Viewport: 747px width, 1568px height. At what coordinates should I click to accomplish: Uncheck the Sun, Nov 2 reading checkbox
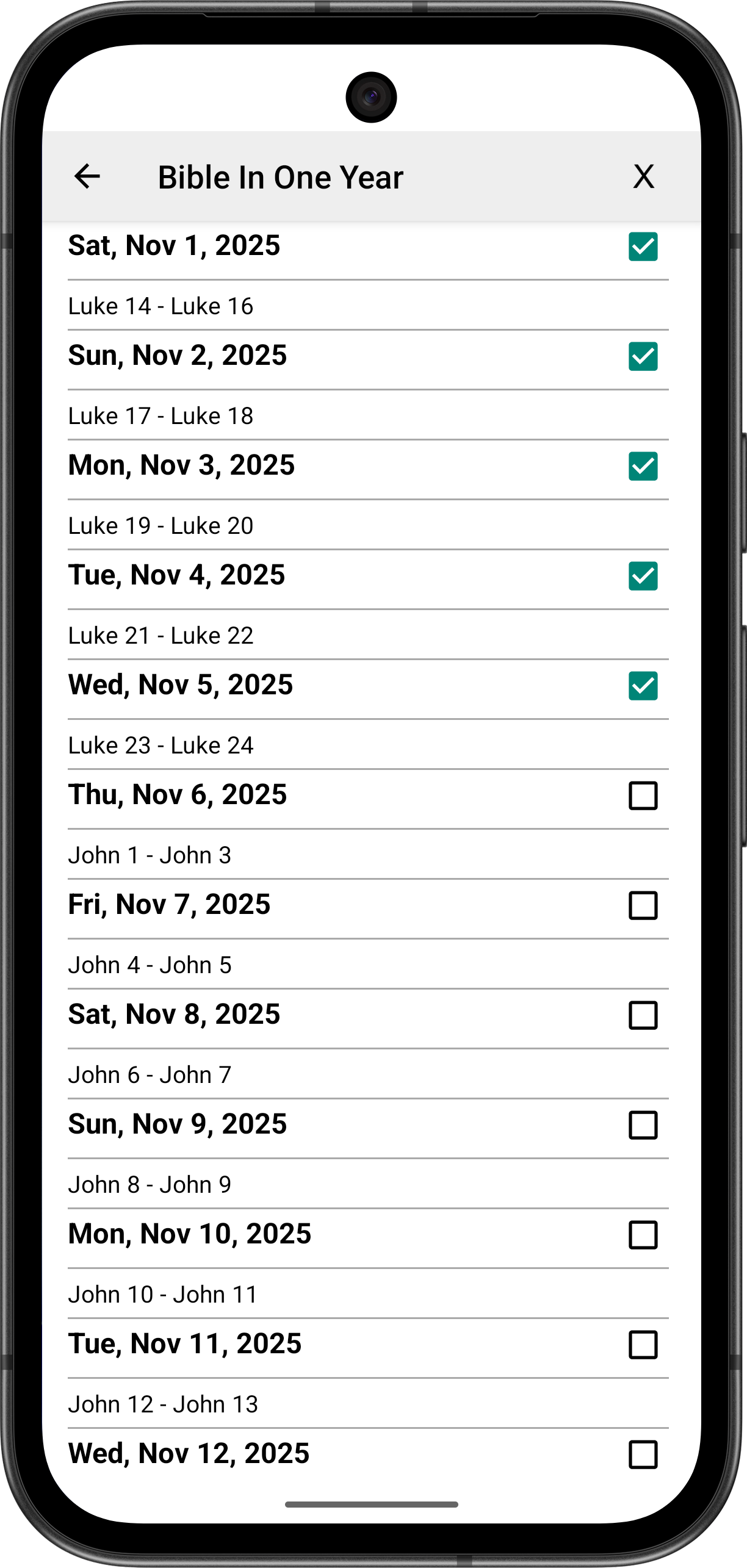(643, 356)
